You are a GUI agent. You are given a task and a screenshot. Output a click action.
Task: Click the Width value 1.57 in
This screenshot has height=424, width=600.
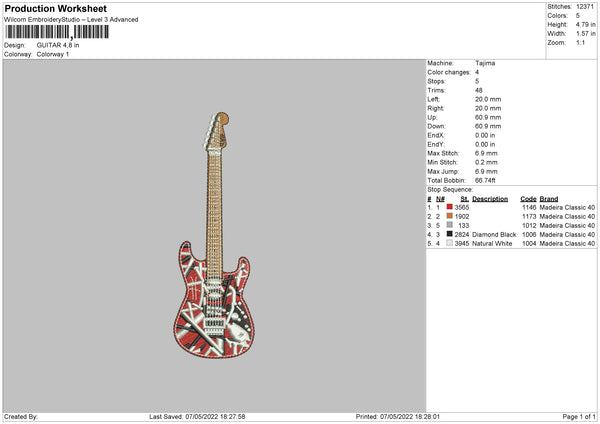[x=585, y=34]
